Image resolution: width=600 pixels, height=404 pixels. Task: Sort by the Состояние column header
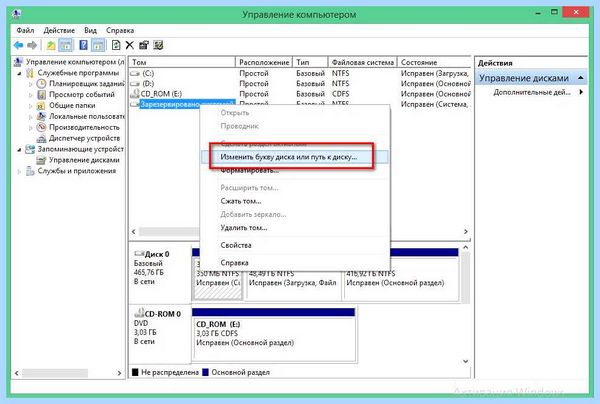434,62
